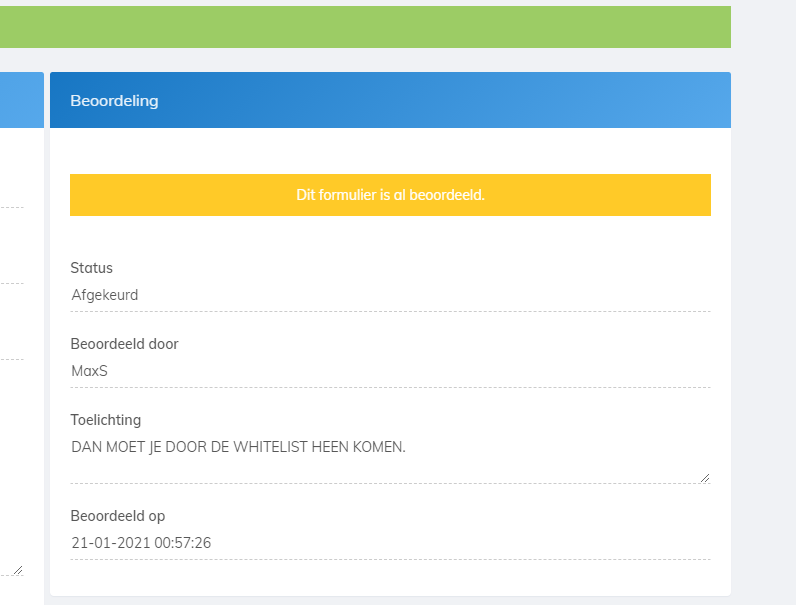Click the 'Beoordeeld op' label
This screenshot has height=605, width=796.
(x=117, y=516)
